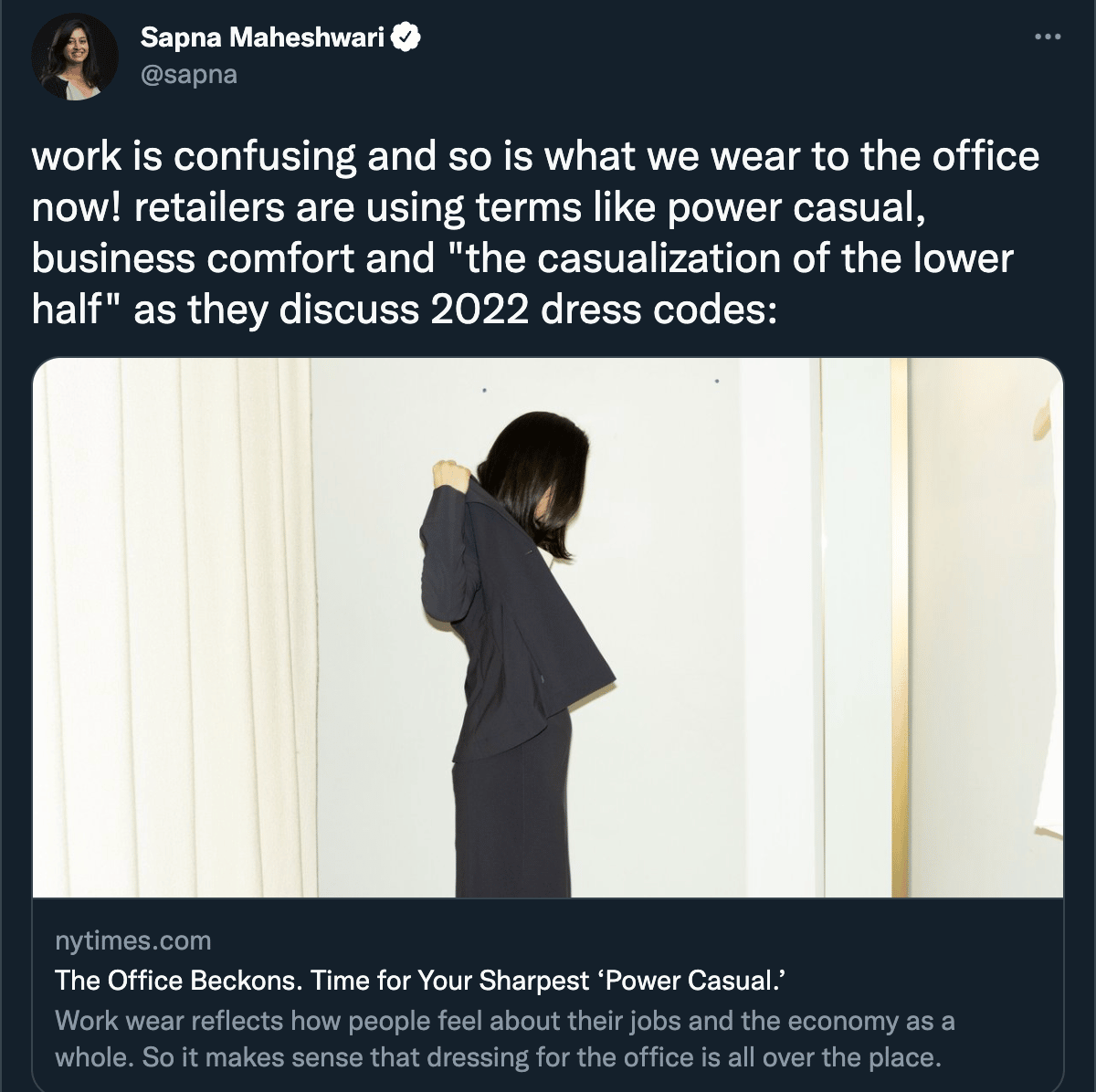
Task: Open Sapna Maheshwari's profile avatar
Action: coord(75,57)
